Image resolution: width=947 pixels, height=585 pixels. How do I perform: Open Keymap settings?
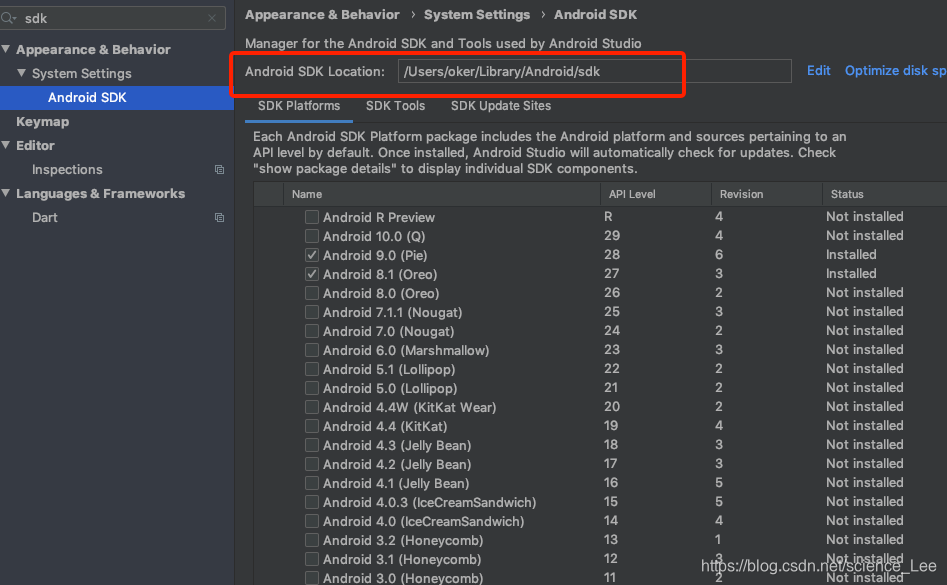42,121
